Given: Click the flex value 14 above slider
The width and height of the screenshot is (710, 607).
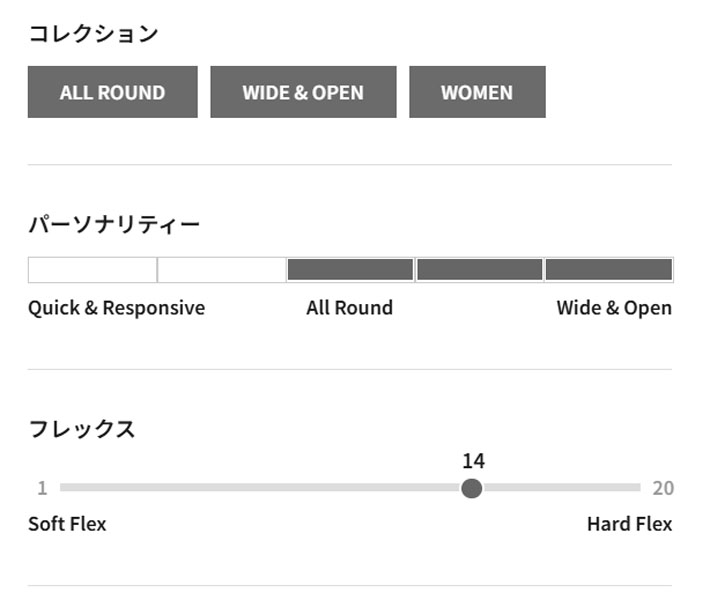Looking at the screenshot, I should click(x=473, y=461).
